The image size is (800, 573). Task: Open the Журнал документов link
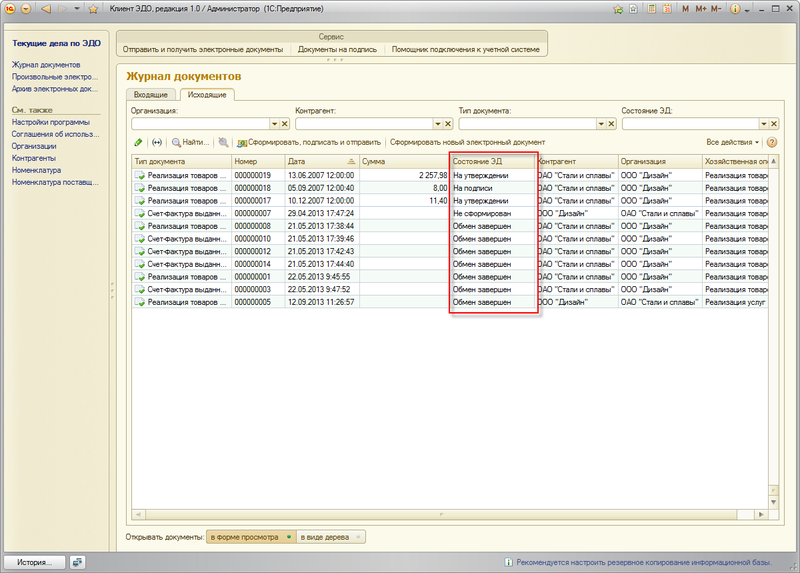[46, 65]
